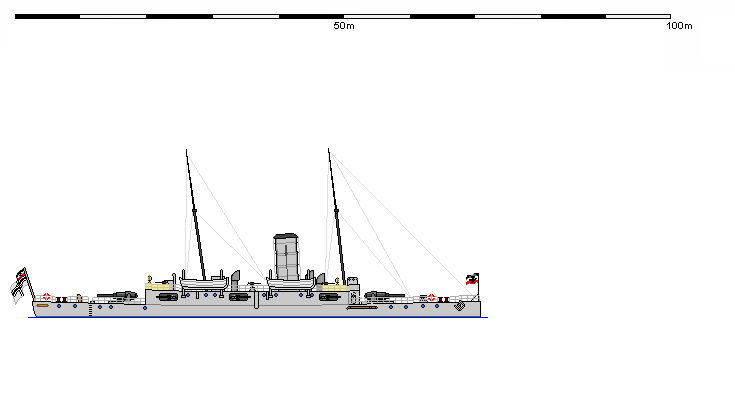Viewport: 735px width, 395px height.
Task: Select the lifeboat beside the funnel
Action: coord(291,283)
